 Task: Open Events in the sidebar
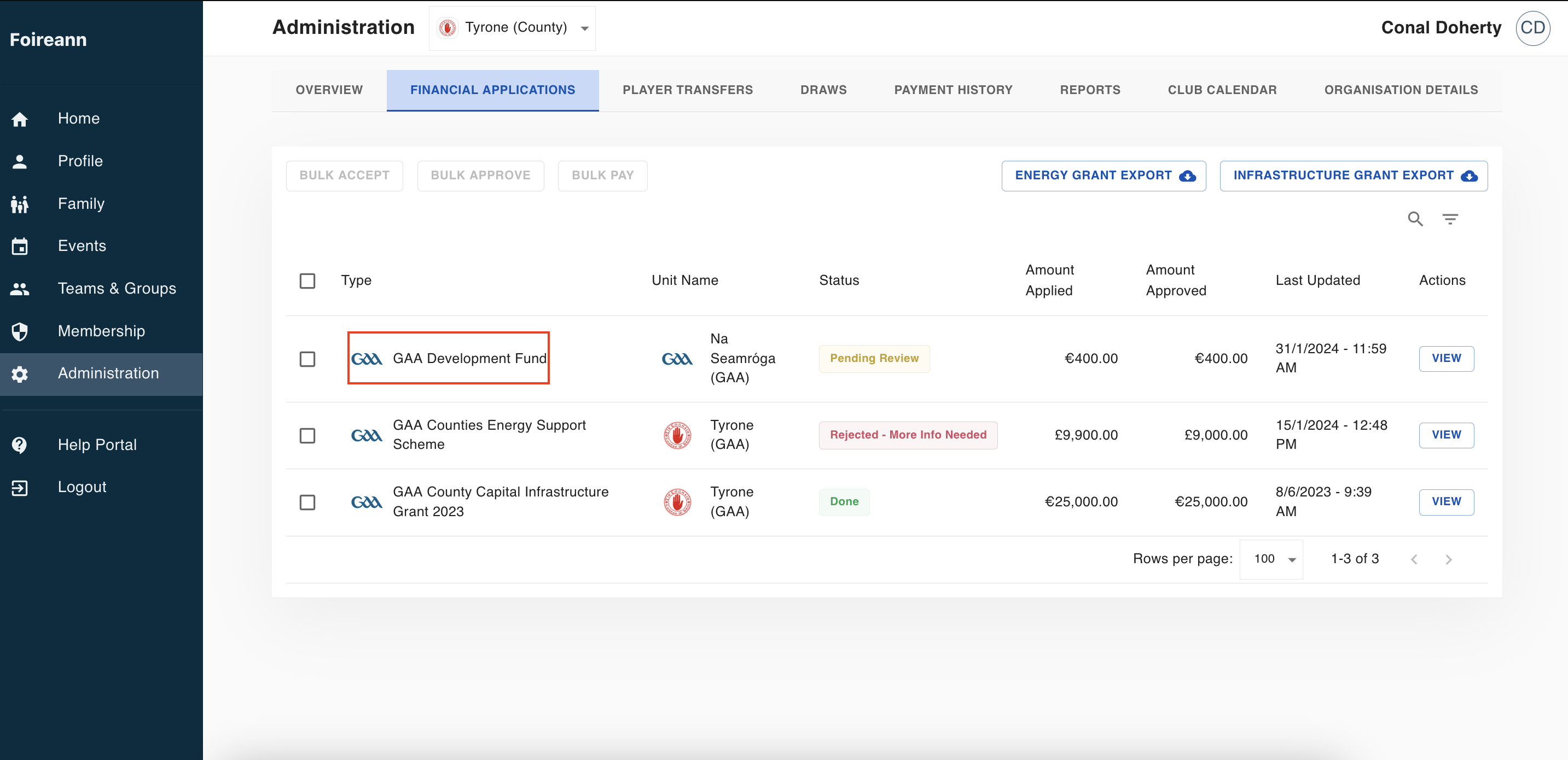click(101, 246)
